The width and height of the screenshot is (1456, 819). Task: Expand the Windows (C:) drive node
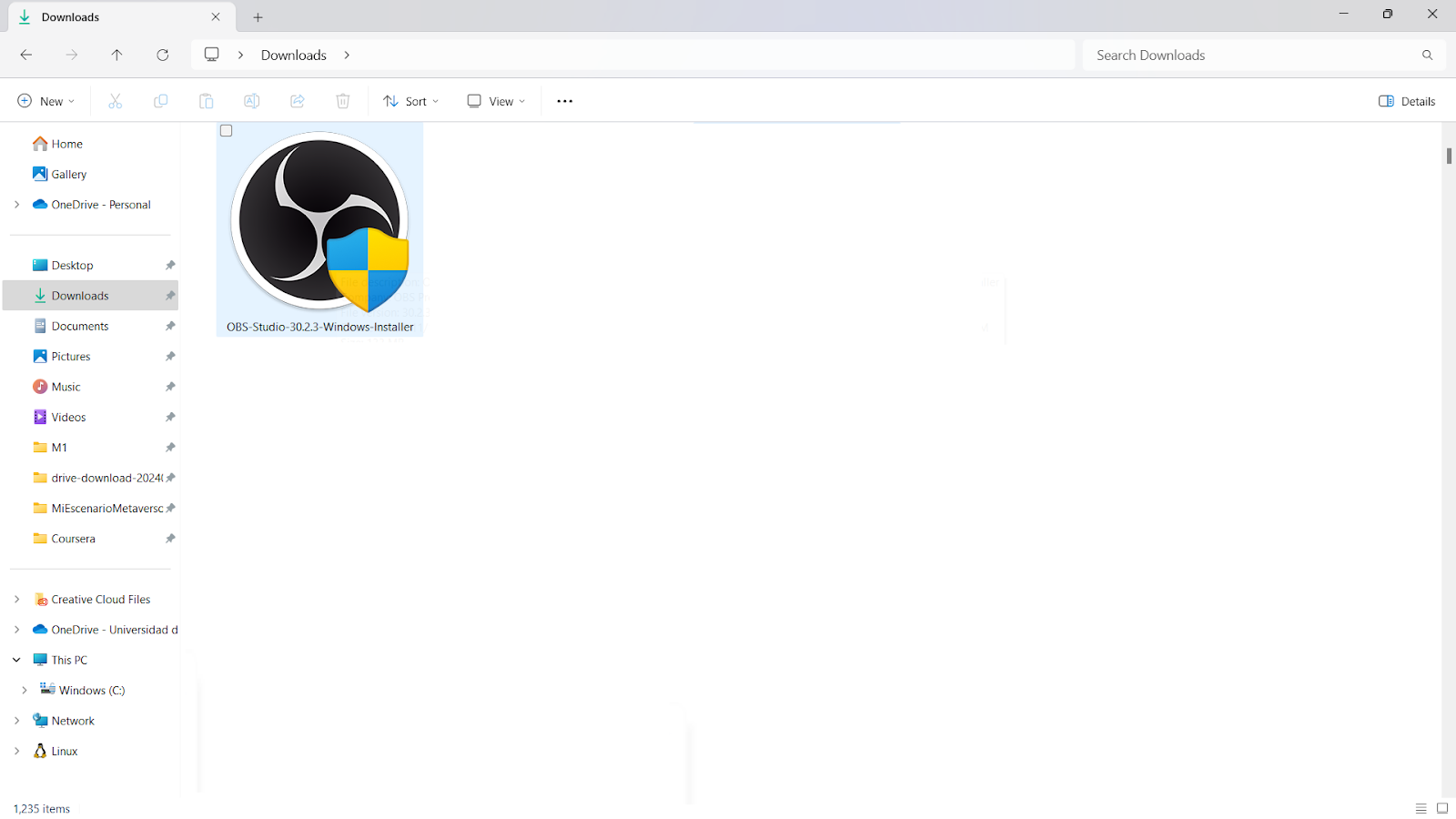[25, 691]
